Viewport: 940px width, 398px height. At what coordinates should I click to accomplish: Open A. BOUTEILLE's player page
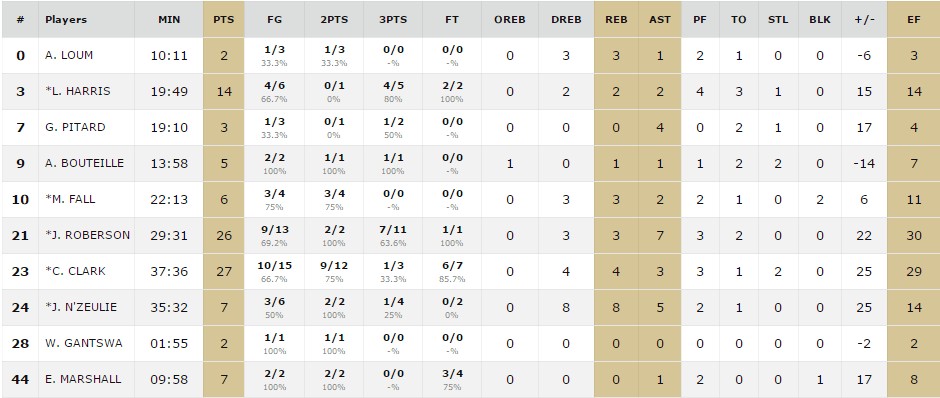[x=85, y=163]
